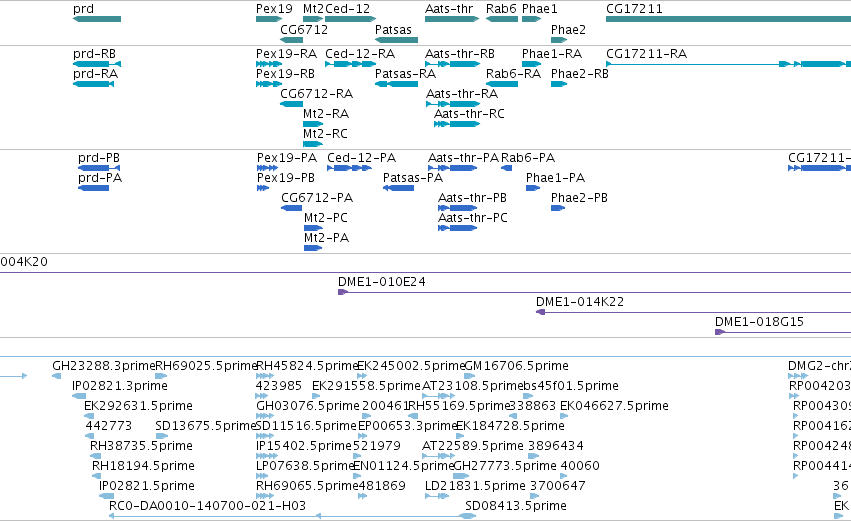The image size is (851, 521).
Task: Click the Aats-thr-PC protein
Action: click(458, 228)
